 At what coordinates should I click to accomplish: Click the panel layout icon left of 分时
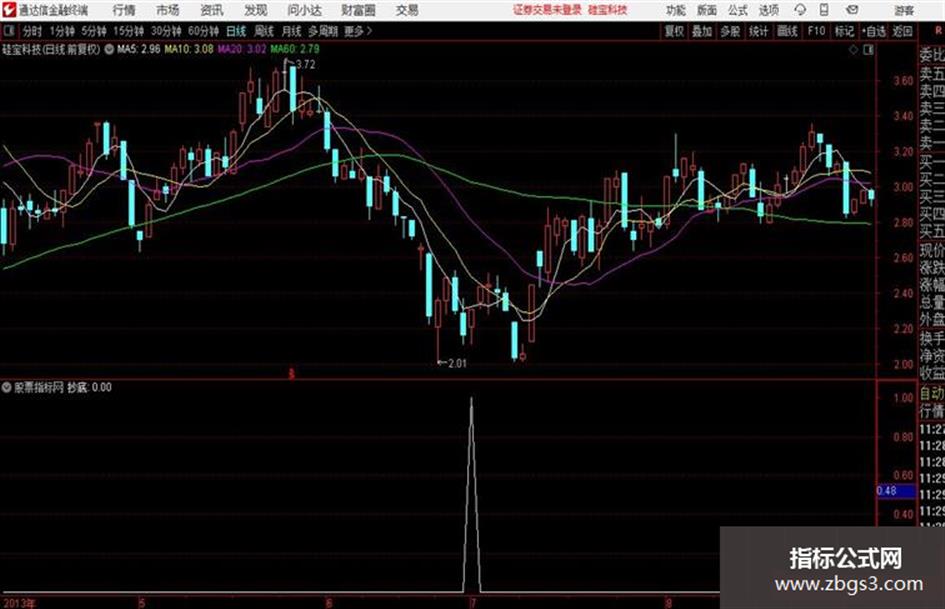point(8,31)
